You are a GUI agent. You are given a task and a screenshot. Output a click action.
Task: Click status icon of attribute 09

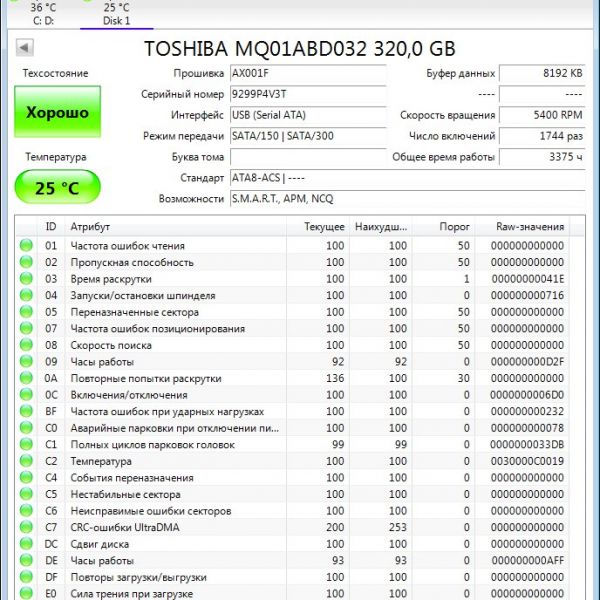(26, 362)
